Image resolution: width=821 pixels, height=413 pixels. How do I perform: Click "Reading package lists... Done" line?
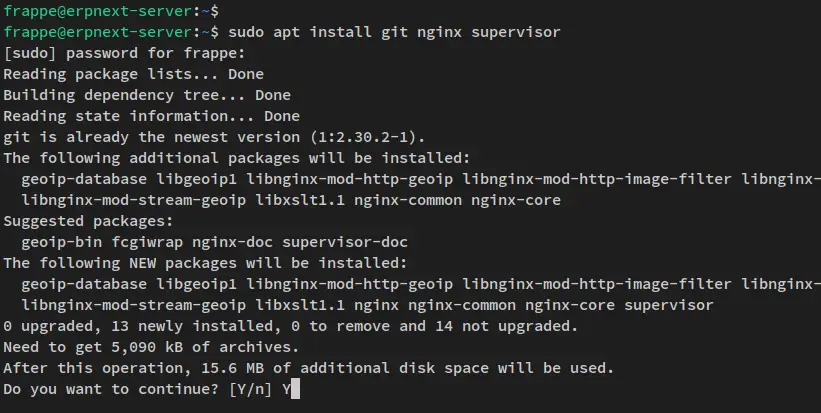(134, 74)
